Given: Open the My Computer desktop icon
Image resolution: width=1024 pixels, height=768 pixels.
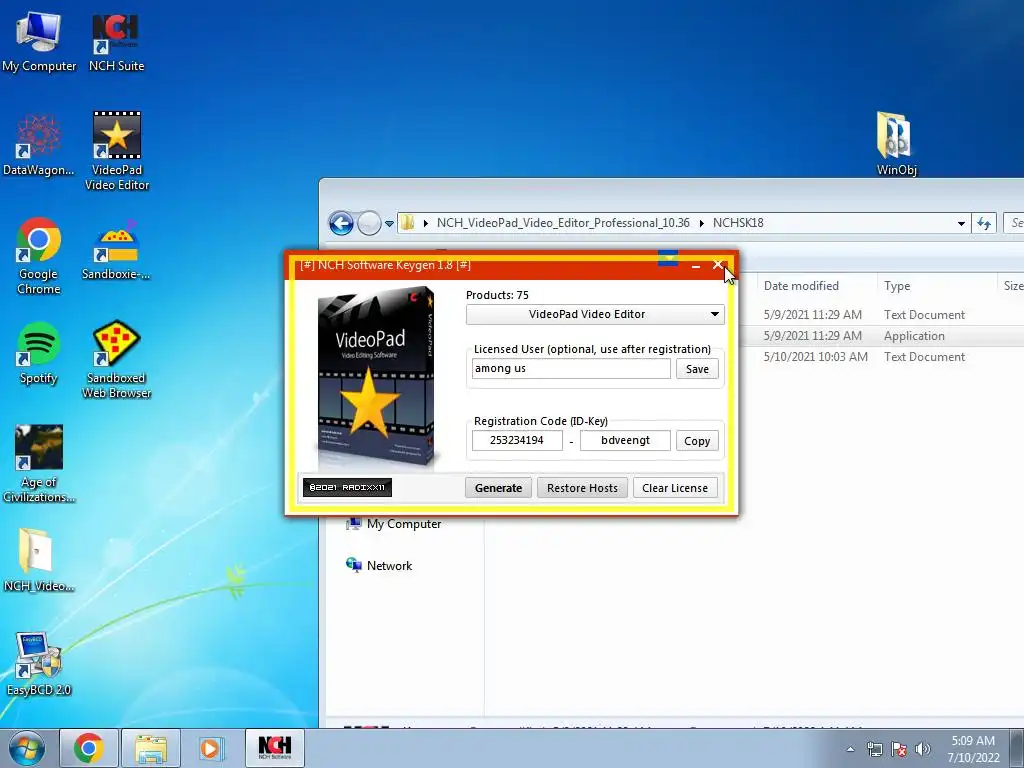Looking at the screenshot, I should point(39,41).
